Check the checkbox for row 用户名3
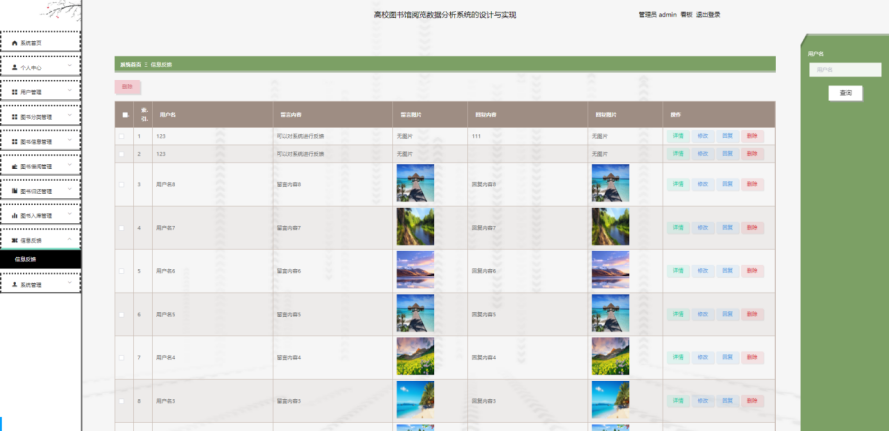The image size is (890, 431). [x=121, y=401]
